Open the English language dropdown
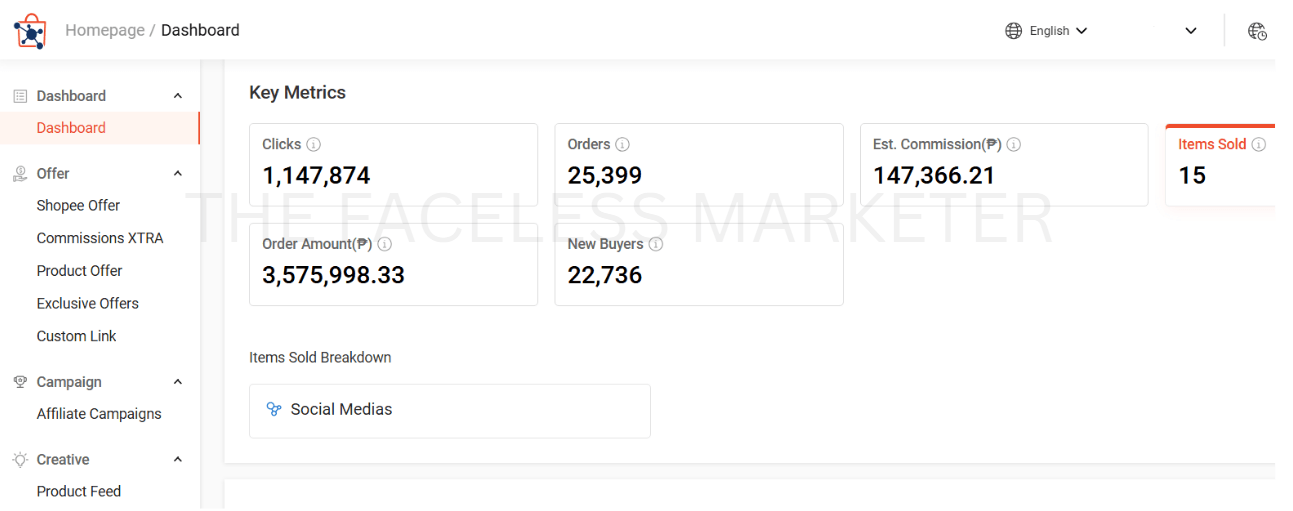Image resolution: width=1293 pixels, height=511 pixels. (x=1046, y=31)
